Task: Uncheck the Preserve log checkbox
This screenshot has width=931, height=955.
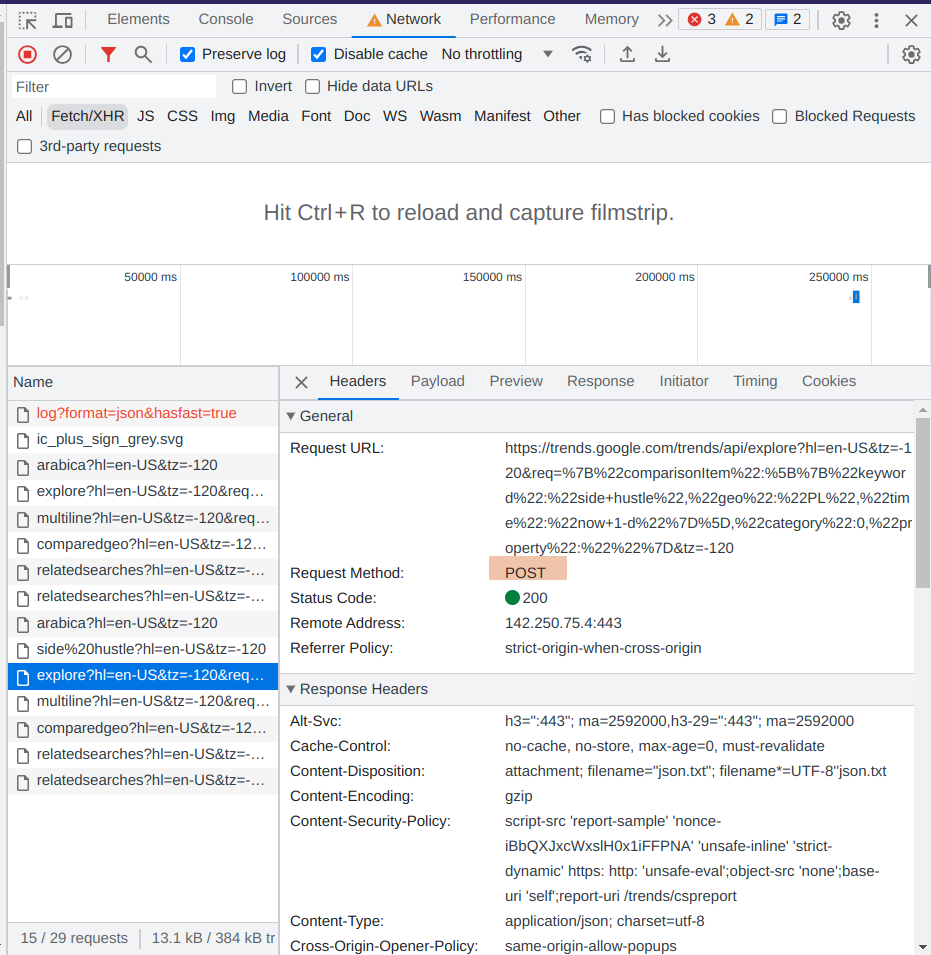Action: click(186, 54)
